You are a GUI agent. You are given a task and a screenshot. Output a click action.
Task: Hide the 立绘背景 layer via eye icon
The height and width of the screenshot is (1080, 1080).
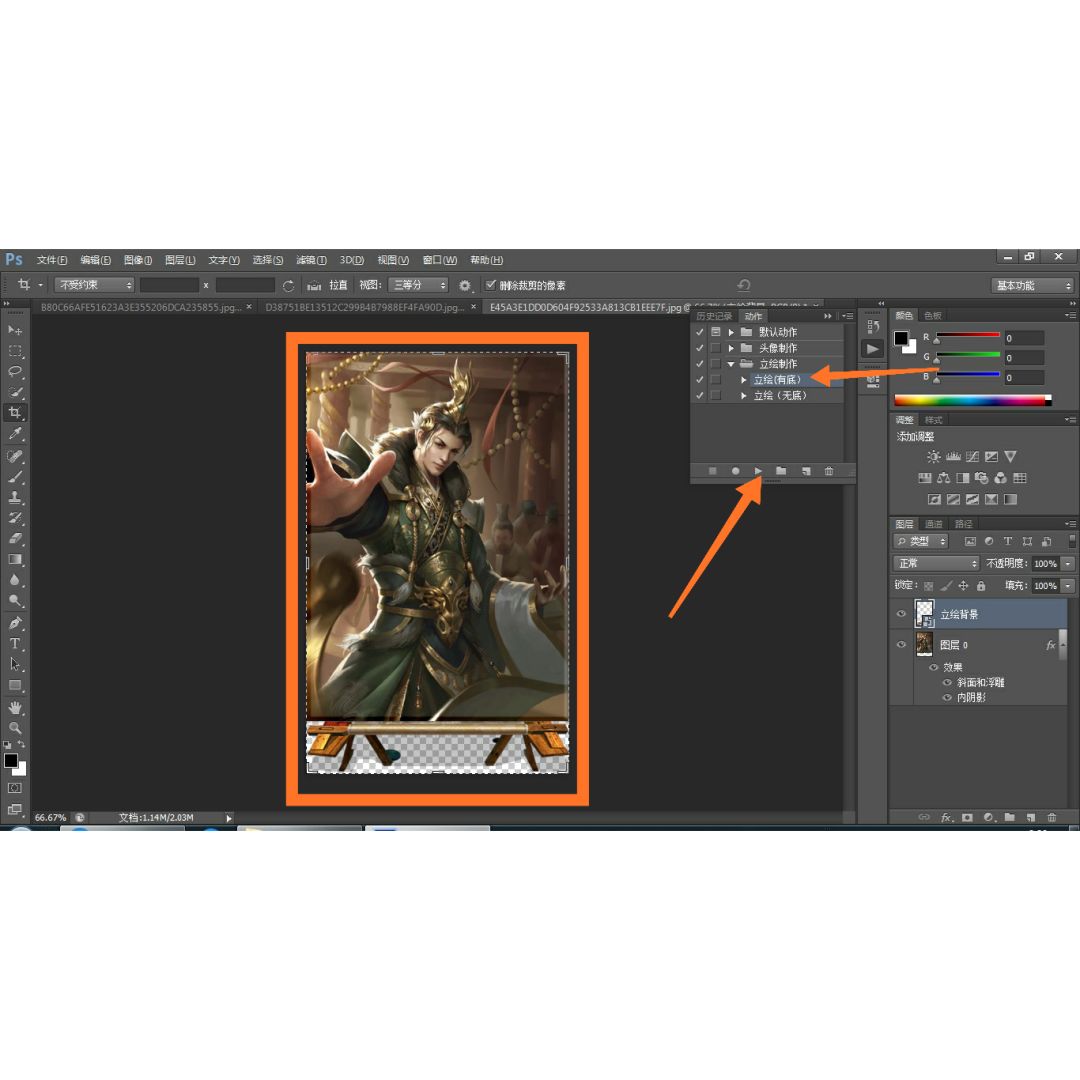(x=901, y=614)
